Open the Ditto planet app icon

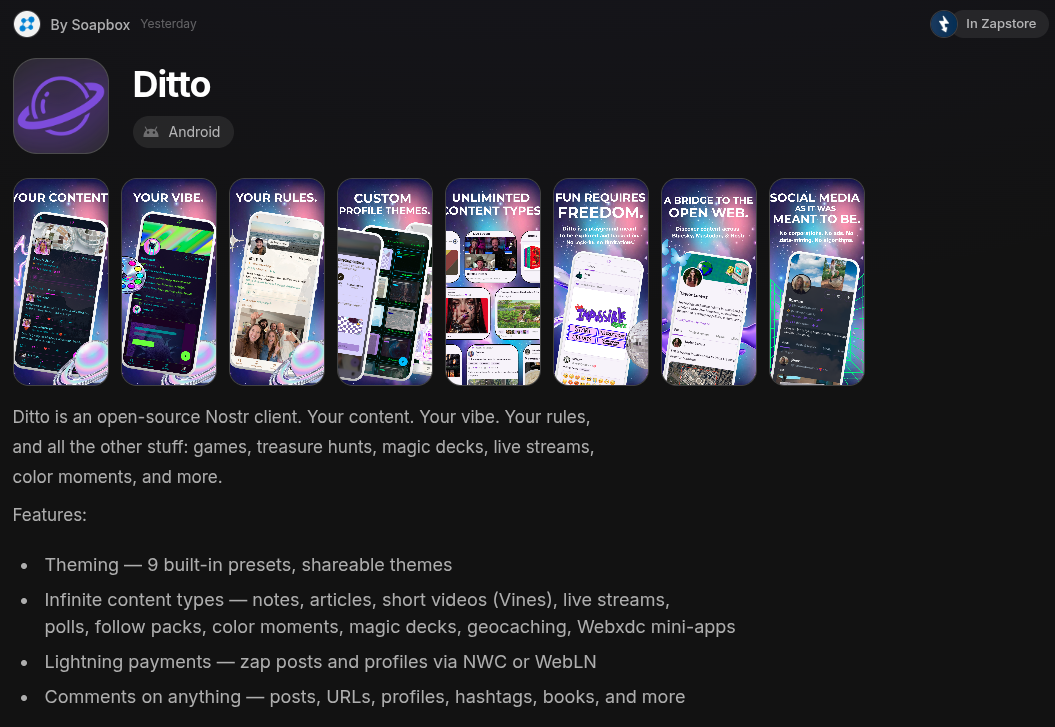click(x=61, y=106)
